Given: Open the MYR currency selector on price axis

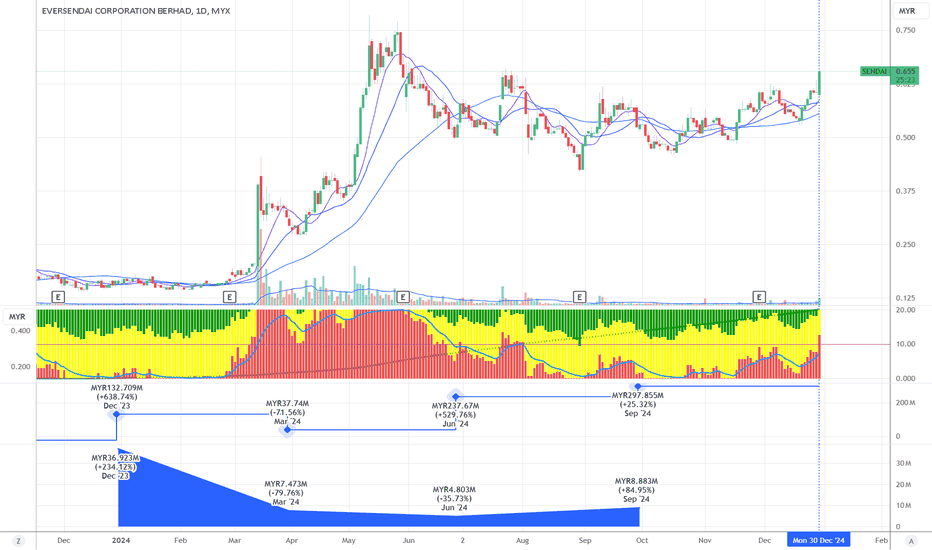Looking at the screenshot, I should click(906, 11).
